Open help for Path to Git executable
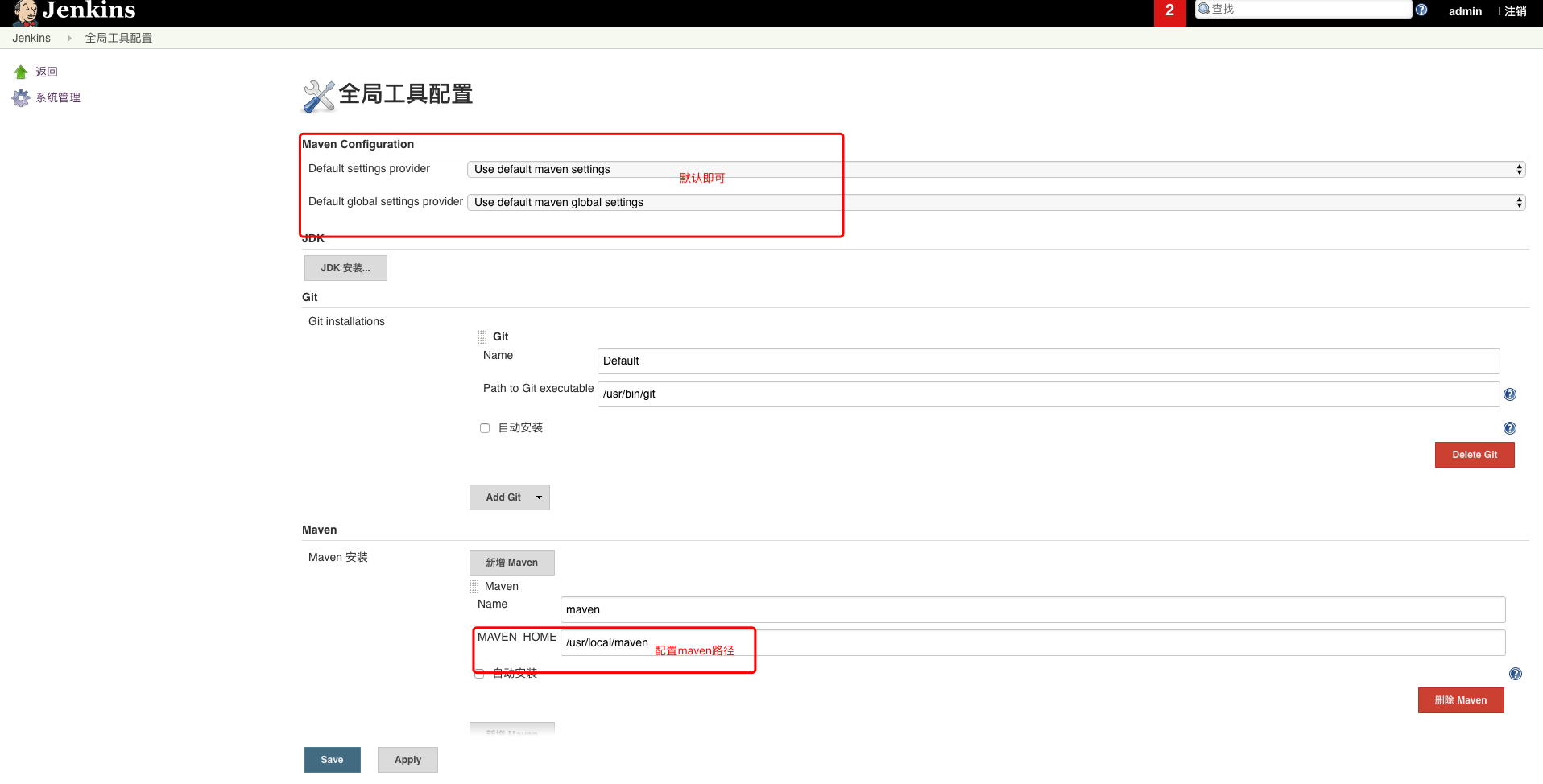The height and width of the screenshot is (784, 1543). click(x=1510, y=394)
